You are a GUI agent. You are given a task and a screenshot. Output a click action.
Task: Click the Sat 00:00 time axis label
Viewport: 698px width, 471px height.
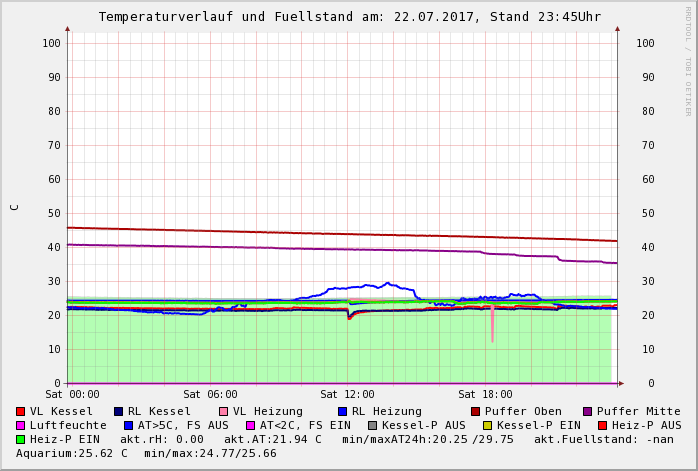click(x=72, y=395)
